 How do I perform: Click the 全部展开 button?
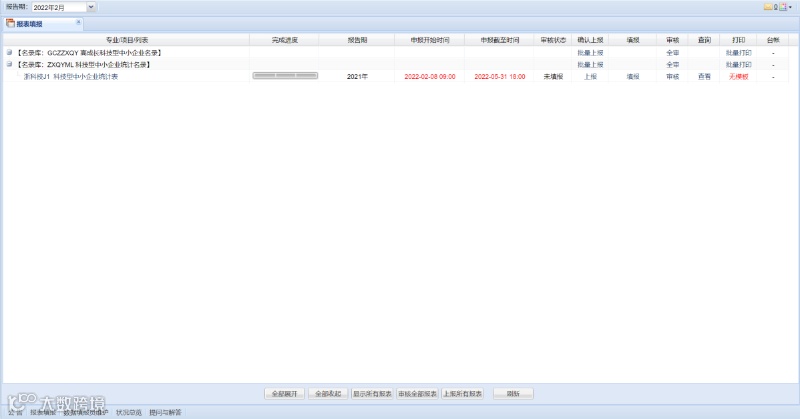tap(284, 394)
